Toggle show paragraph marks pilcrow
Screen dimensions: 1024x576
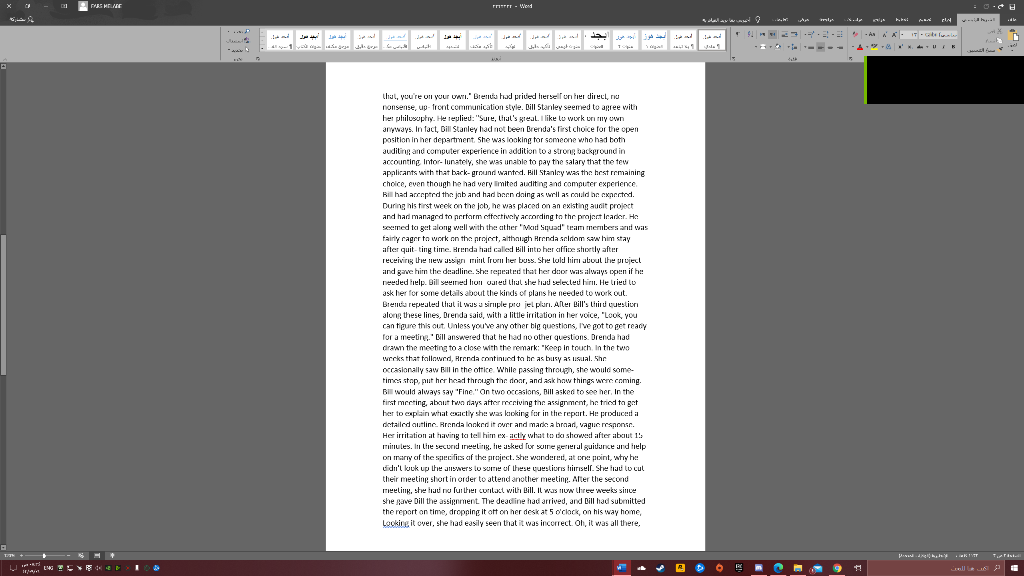click(738, 35)
